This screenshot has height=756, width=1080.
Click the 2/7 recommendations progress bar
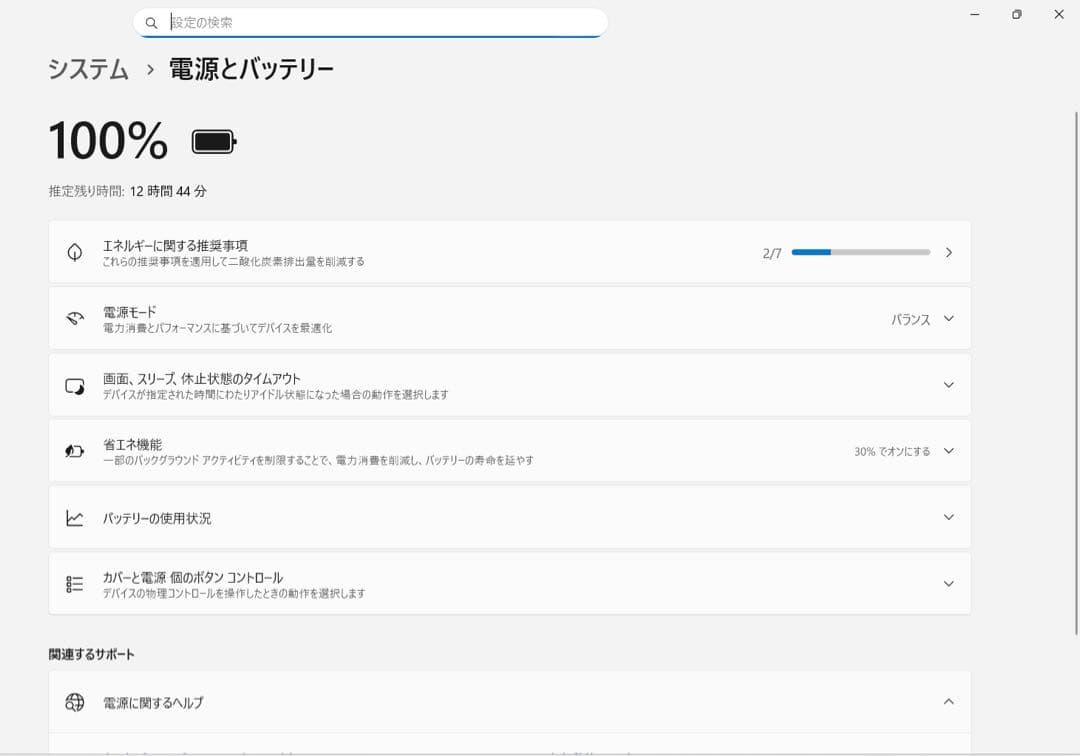click(x=860, y=252)
